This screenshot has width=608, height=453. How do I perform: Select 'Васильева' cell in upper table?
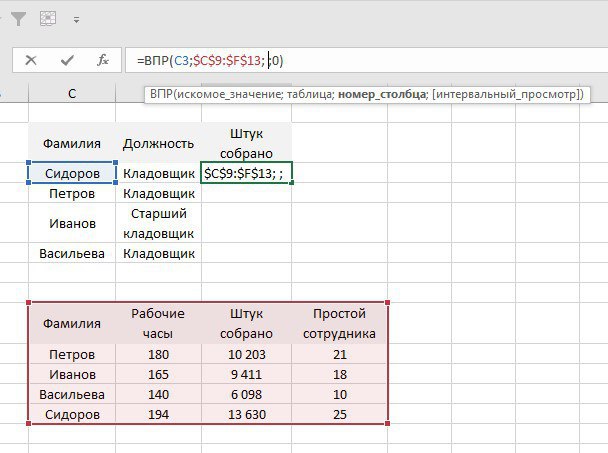pos(72,253)
